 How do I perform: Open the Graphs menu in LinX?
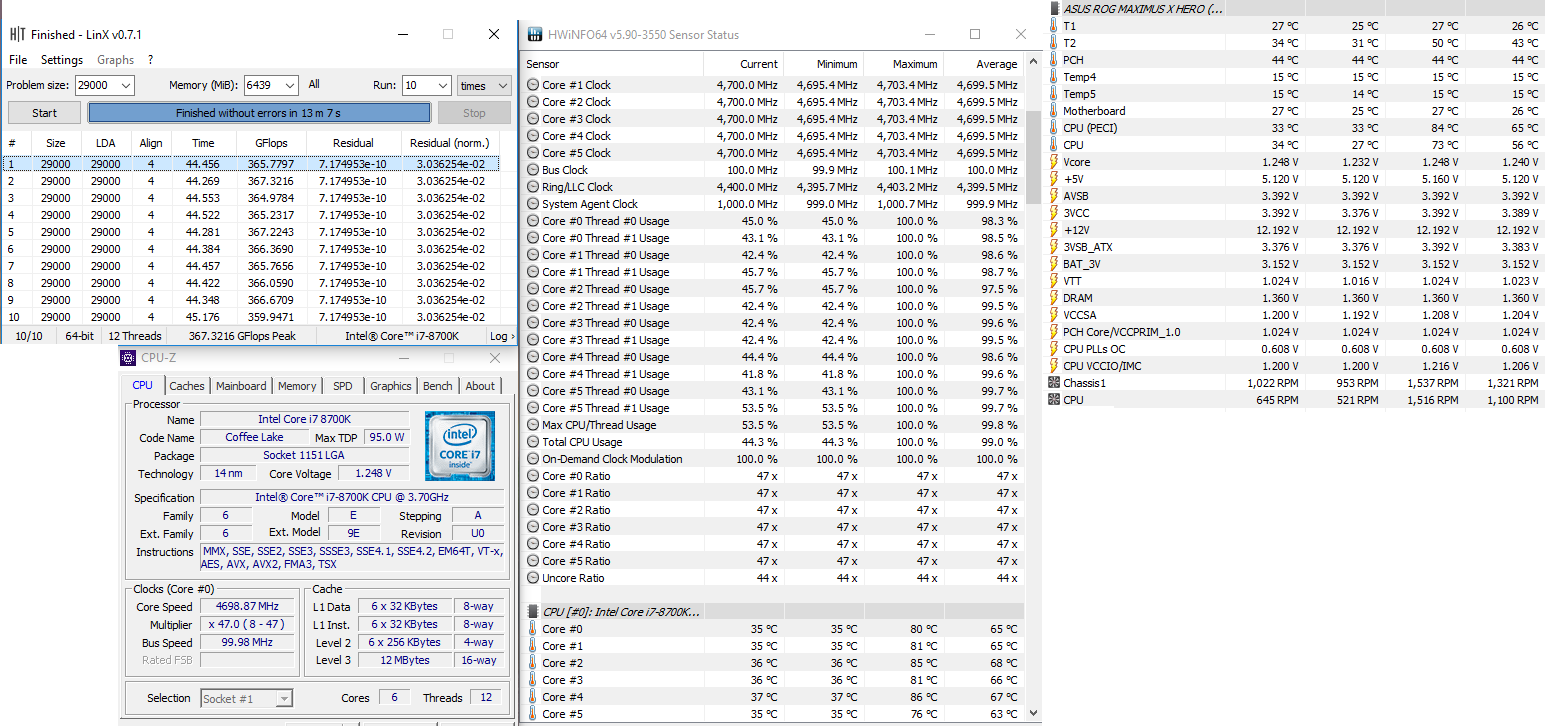115,60
